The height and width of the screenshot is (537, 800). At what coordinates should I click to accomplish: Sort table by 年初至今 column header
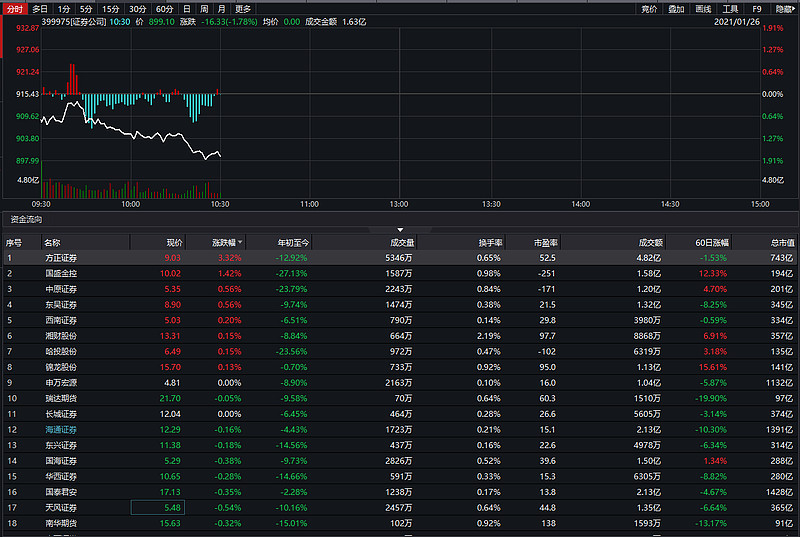click(294, 242)
